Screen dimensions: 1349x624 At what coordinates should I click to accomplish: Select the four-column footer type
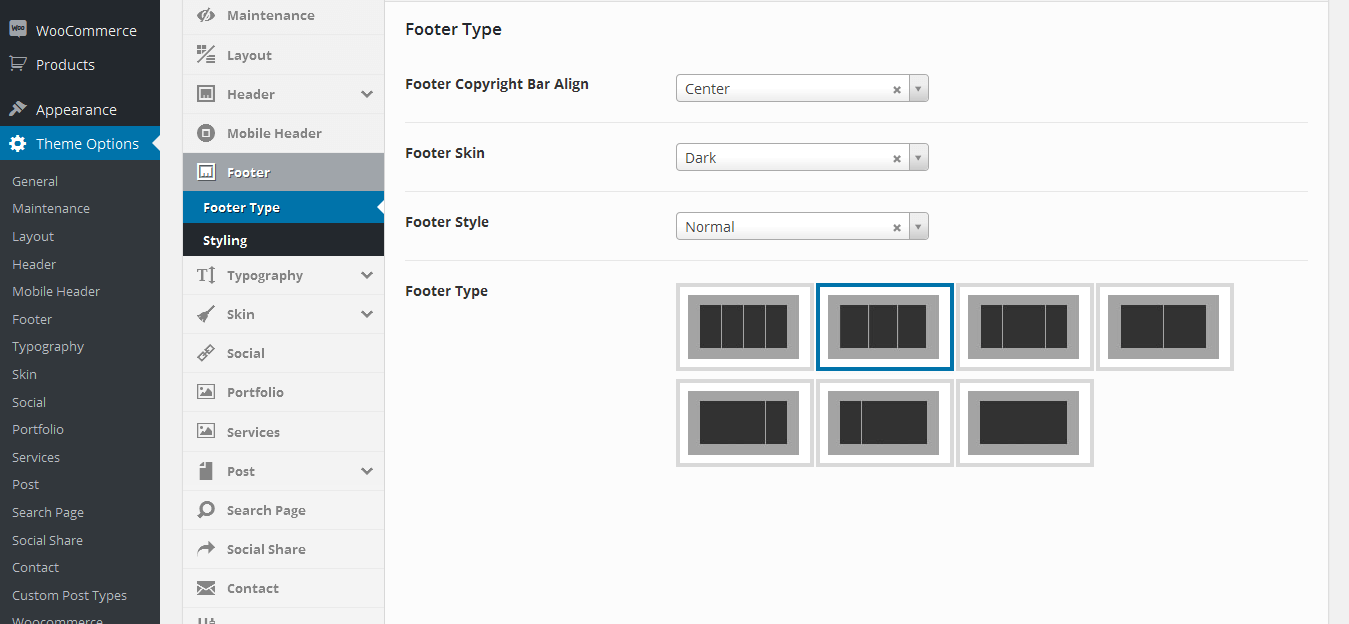[x=744, y=327]
